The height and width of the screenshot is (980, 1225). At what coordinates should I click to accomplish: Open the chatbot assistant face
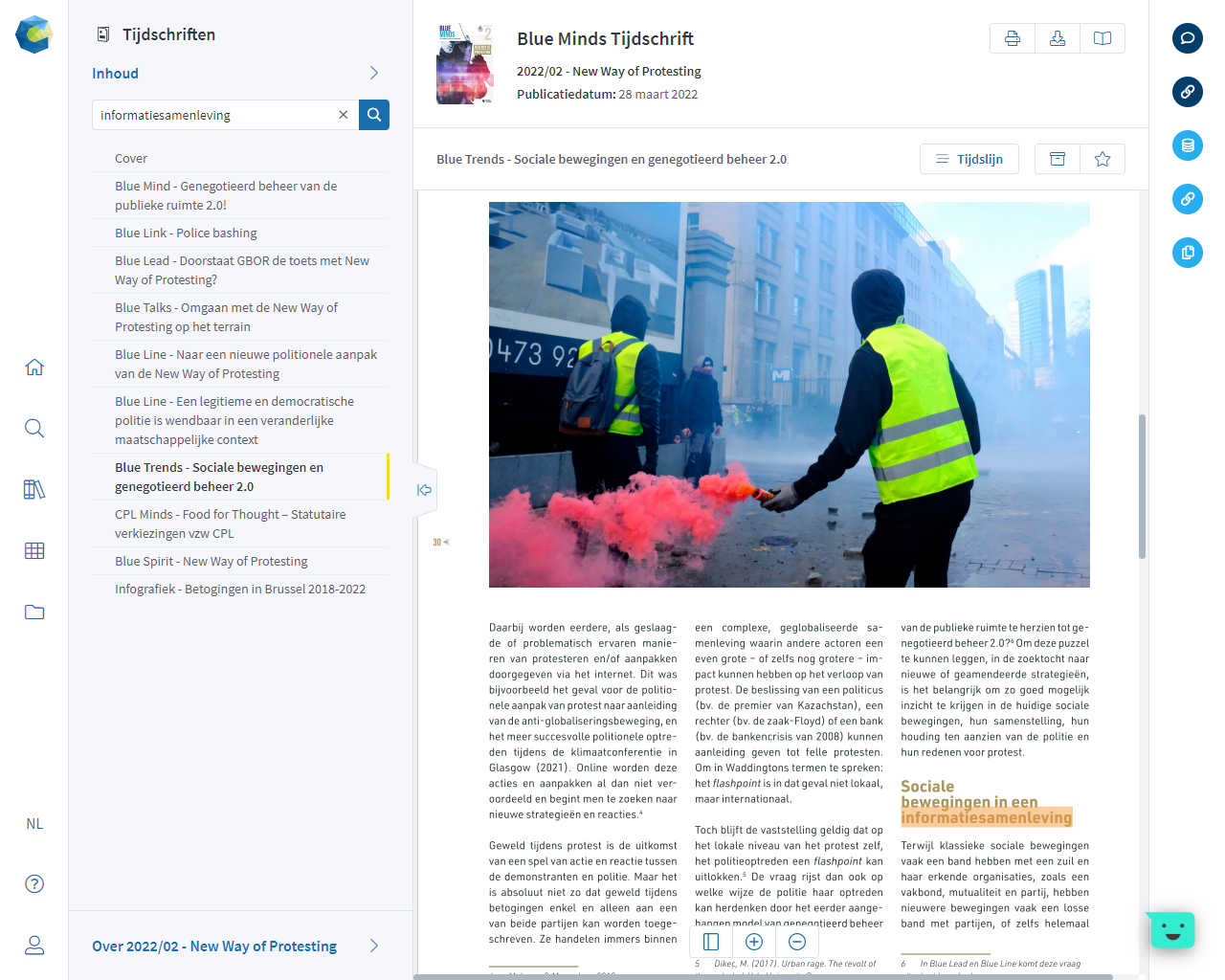[x=1172, y=929]
